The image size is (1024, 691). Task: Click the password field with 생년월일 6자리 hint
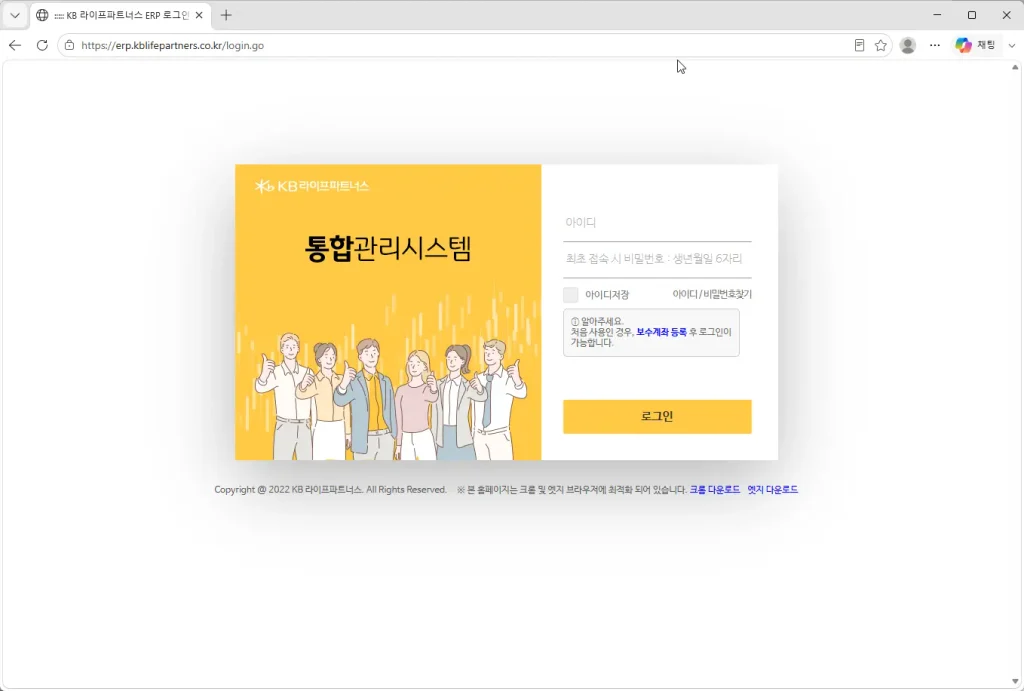(657, 259)
